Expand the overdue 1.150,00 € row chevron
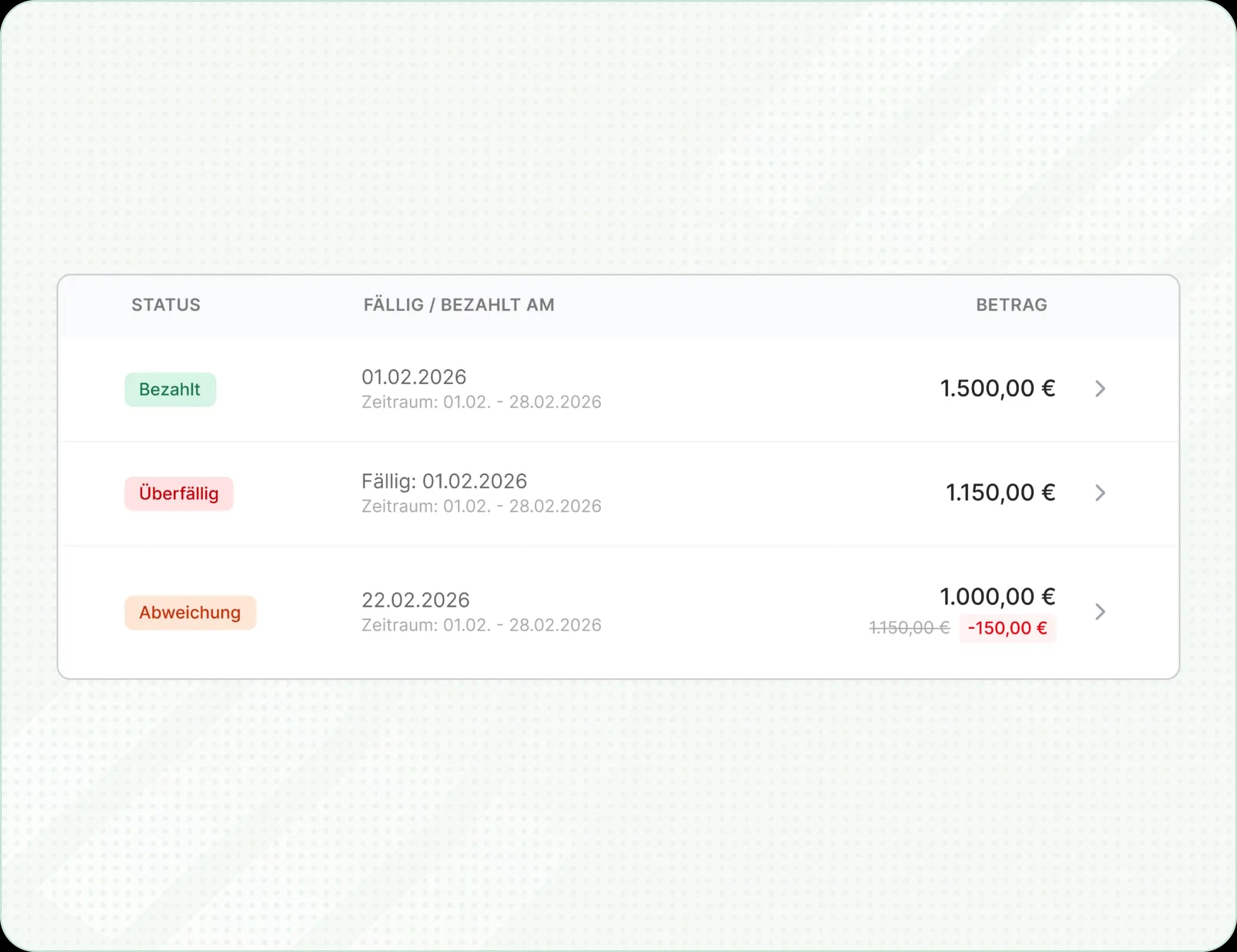1237x952 pixels. (1100, 493)
